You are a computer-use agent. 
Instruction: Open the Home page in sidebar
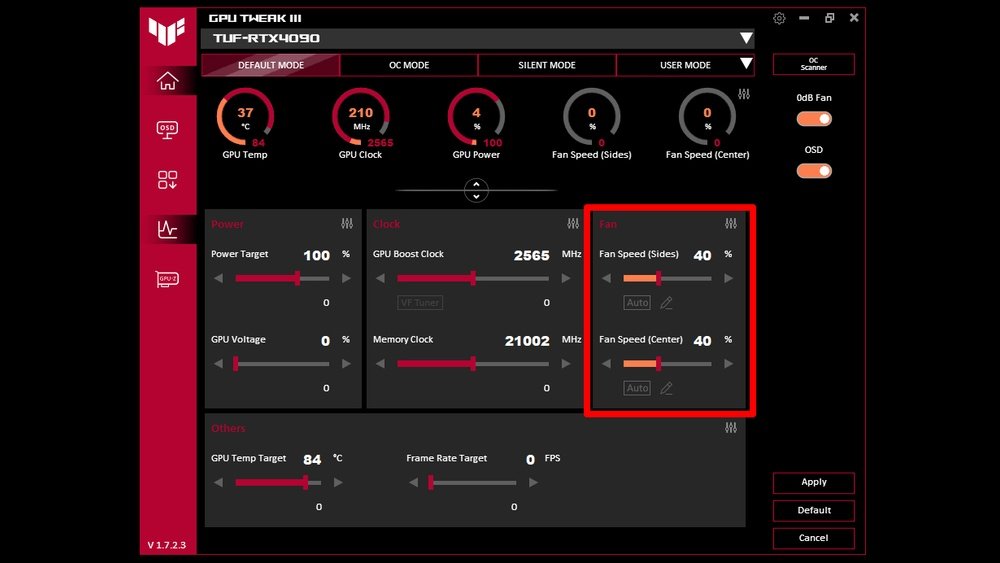click(x=167, y=82)
